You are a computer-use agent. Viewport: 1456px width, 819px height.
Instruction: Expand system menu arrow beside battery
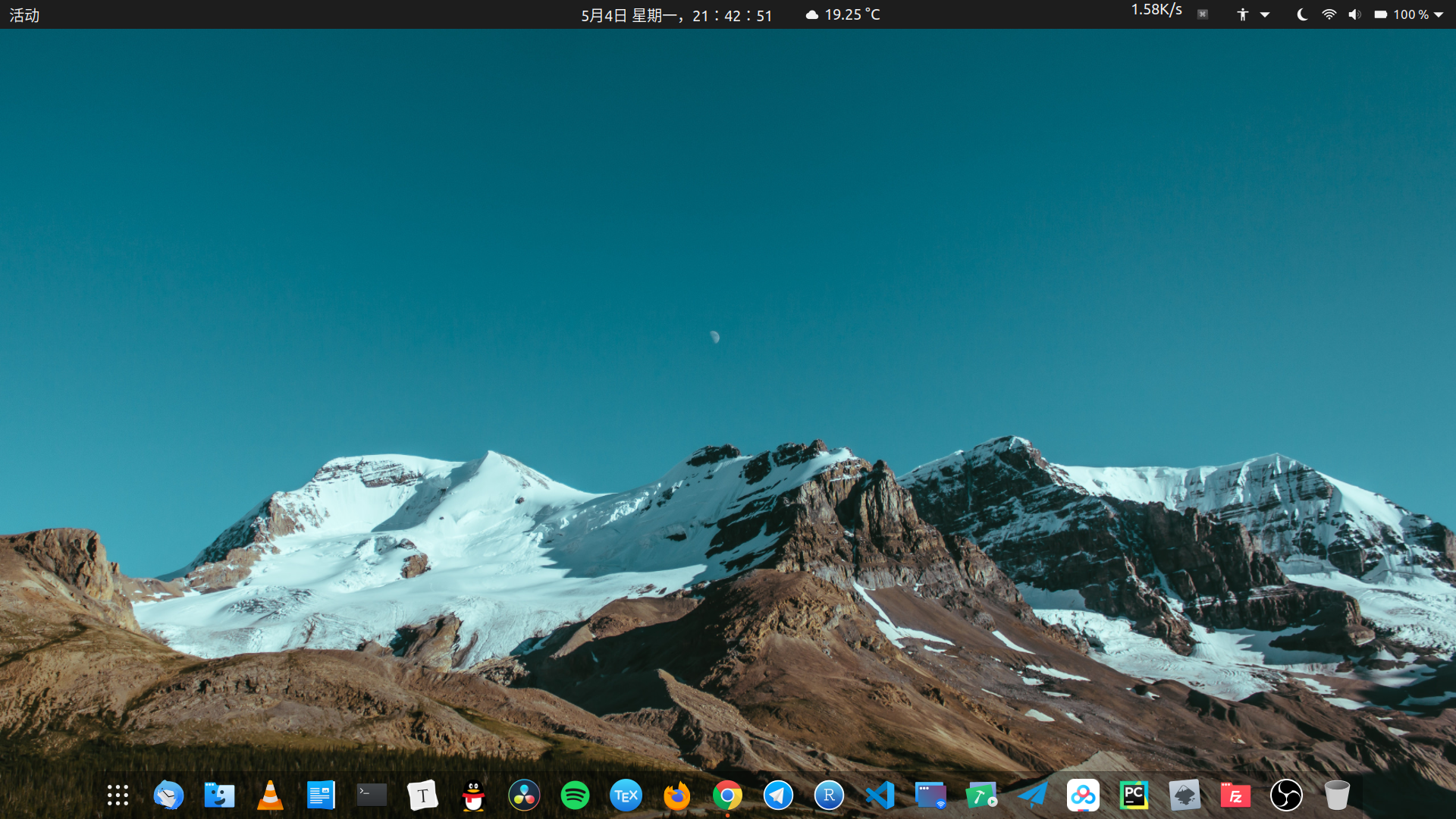click(1439, 14)
